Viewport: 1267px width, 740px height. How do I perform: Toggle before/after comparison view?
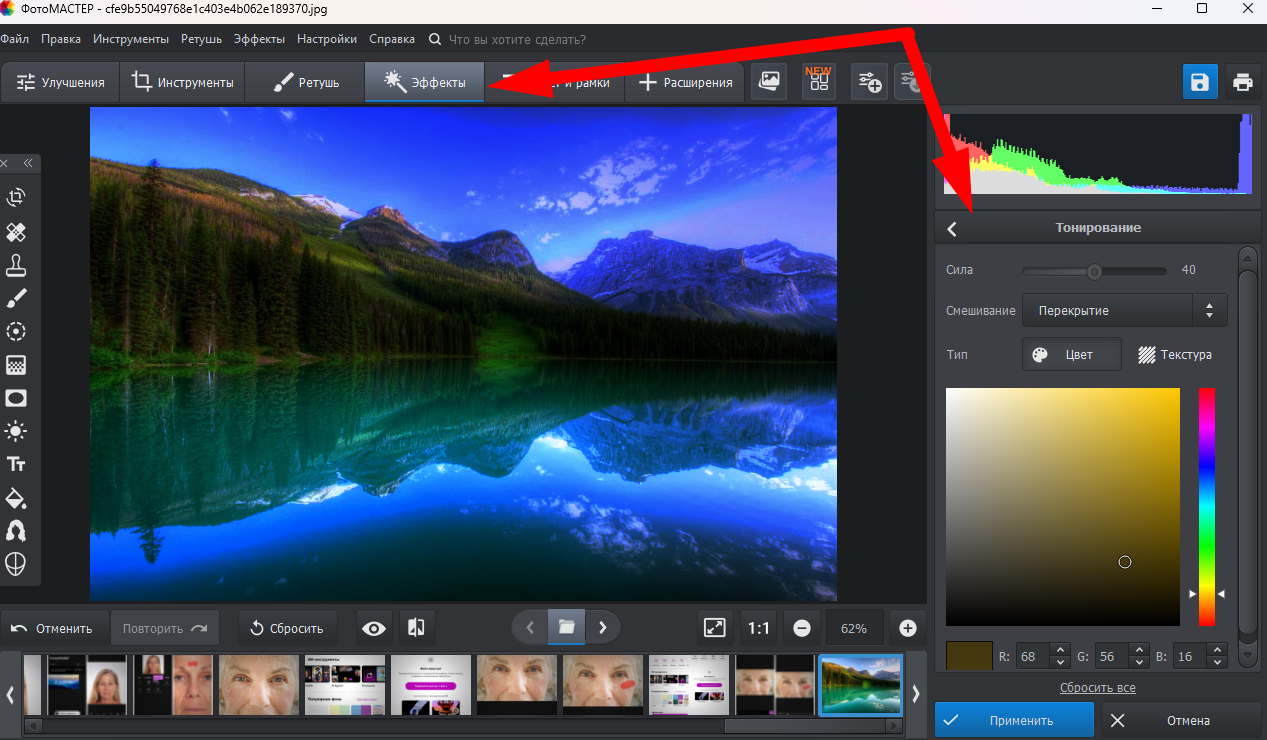pyautogui.click(x=417, y=628)
